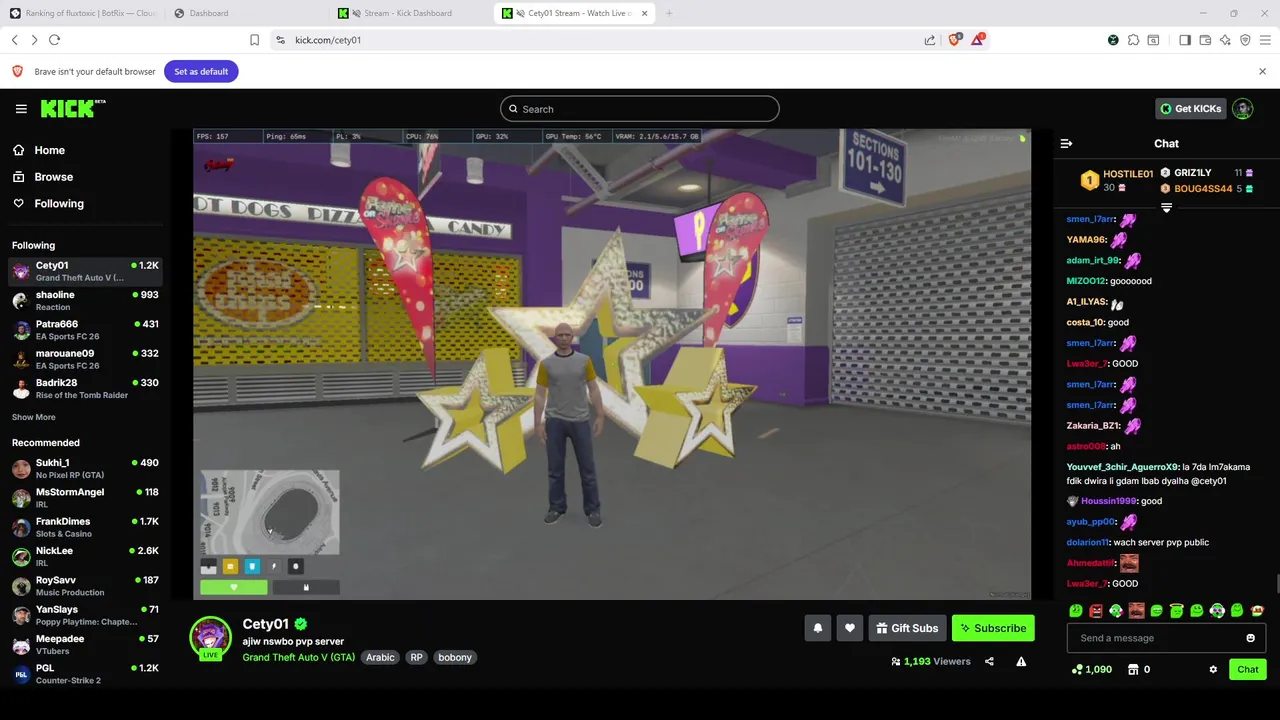Open the hamburger sidebar menu
1280x720 pixels.
21,109
